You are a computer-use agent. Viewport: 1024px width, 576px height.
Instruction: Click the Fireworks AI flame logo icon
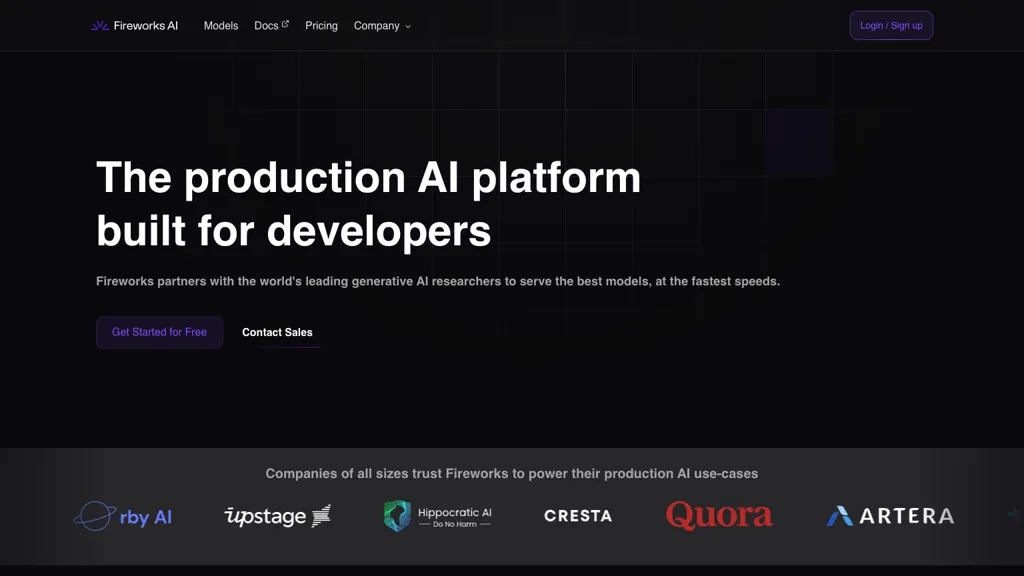tap(100, 25)
